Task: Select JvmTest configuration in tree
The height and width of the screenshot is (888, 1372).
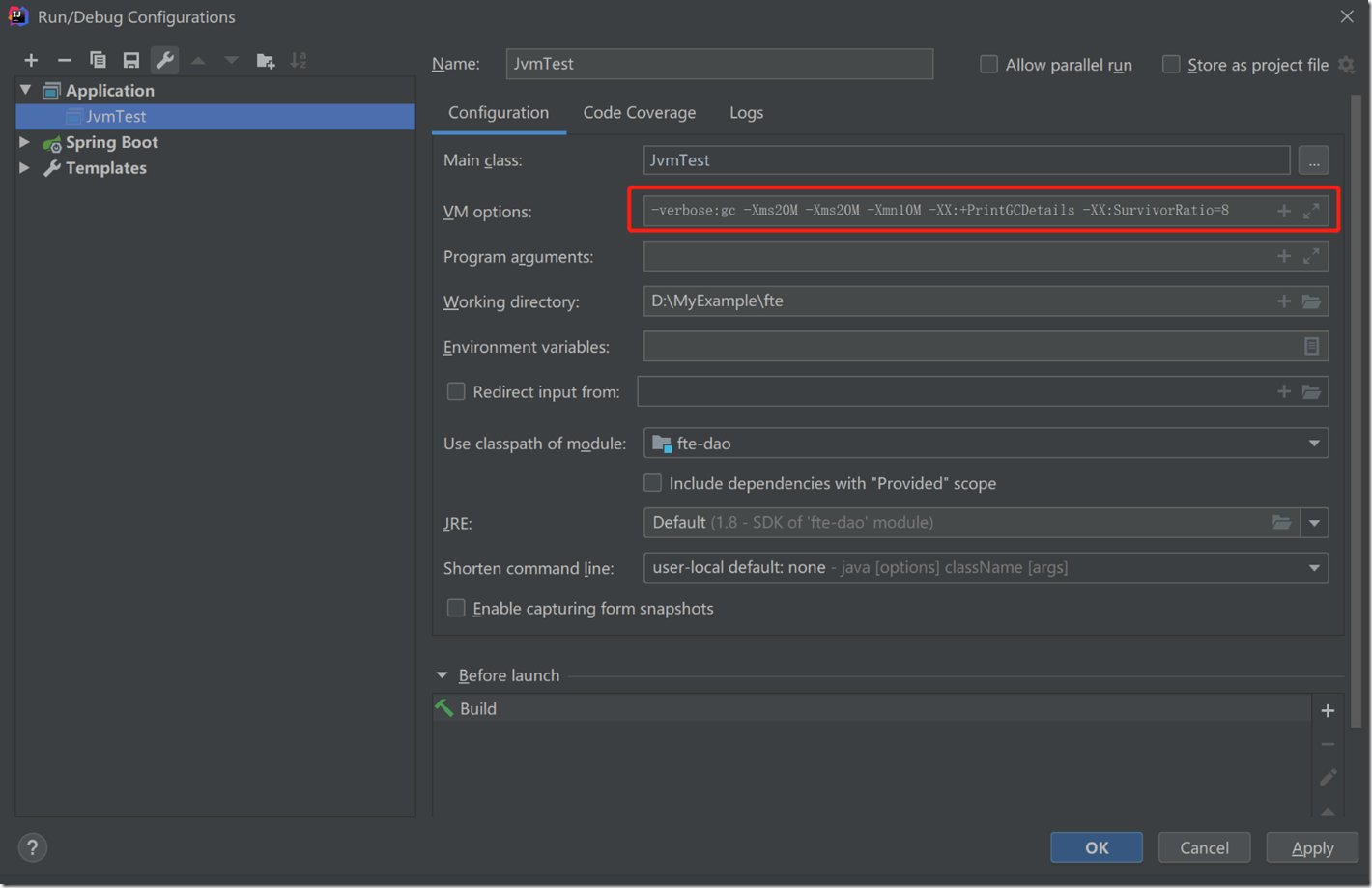Action: coord(215,116)
